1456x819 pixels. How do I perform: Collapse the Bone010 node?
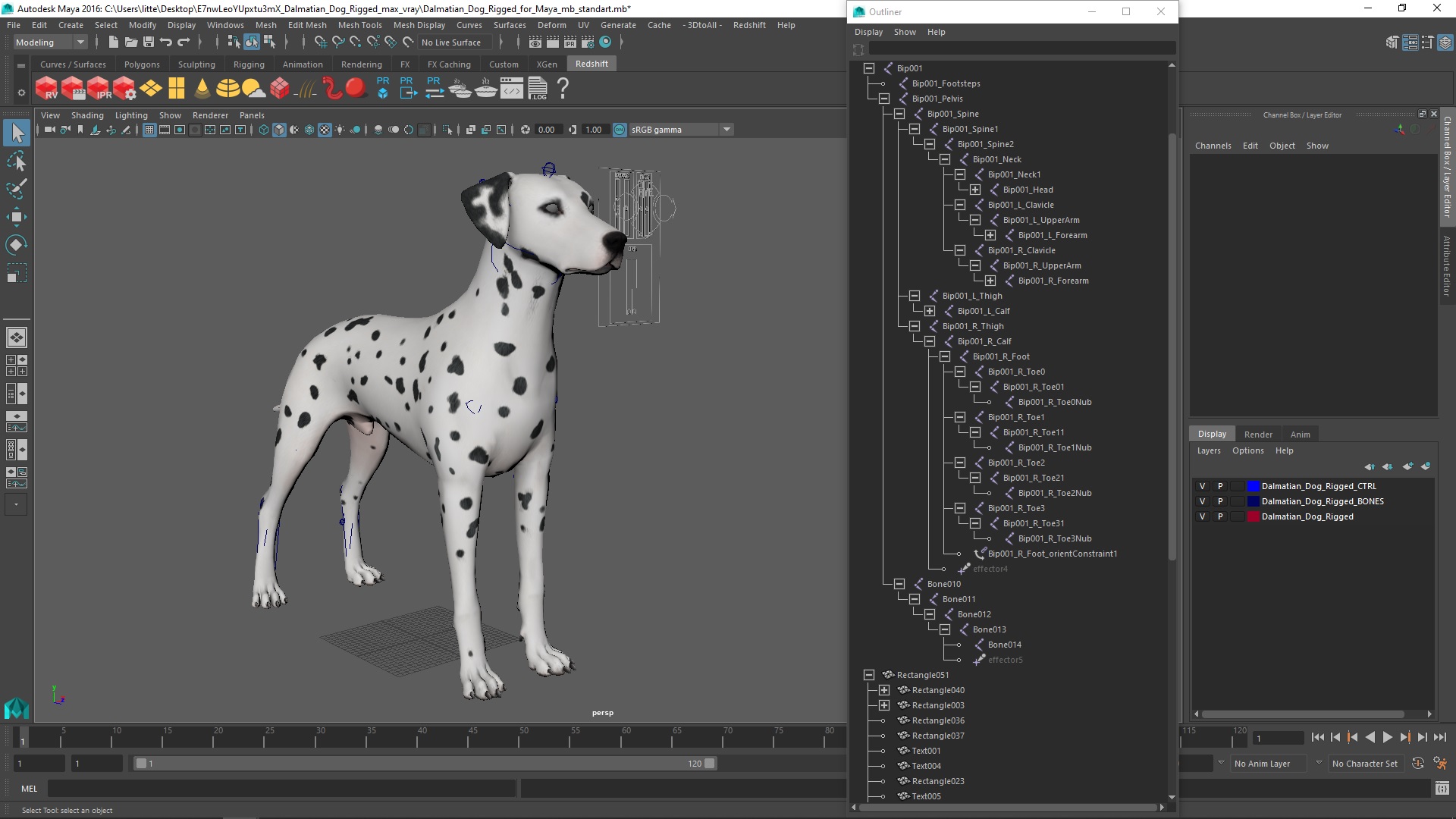point(899,584)
